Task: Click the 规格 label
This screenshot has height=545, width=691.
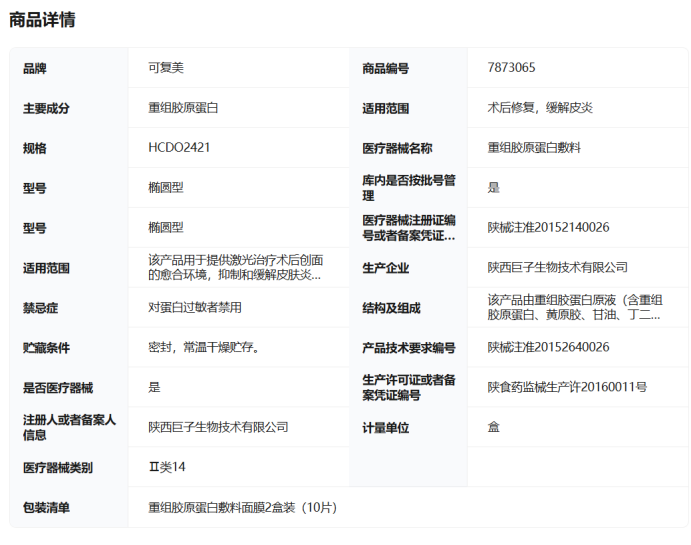Action: click(35, 148)
